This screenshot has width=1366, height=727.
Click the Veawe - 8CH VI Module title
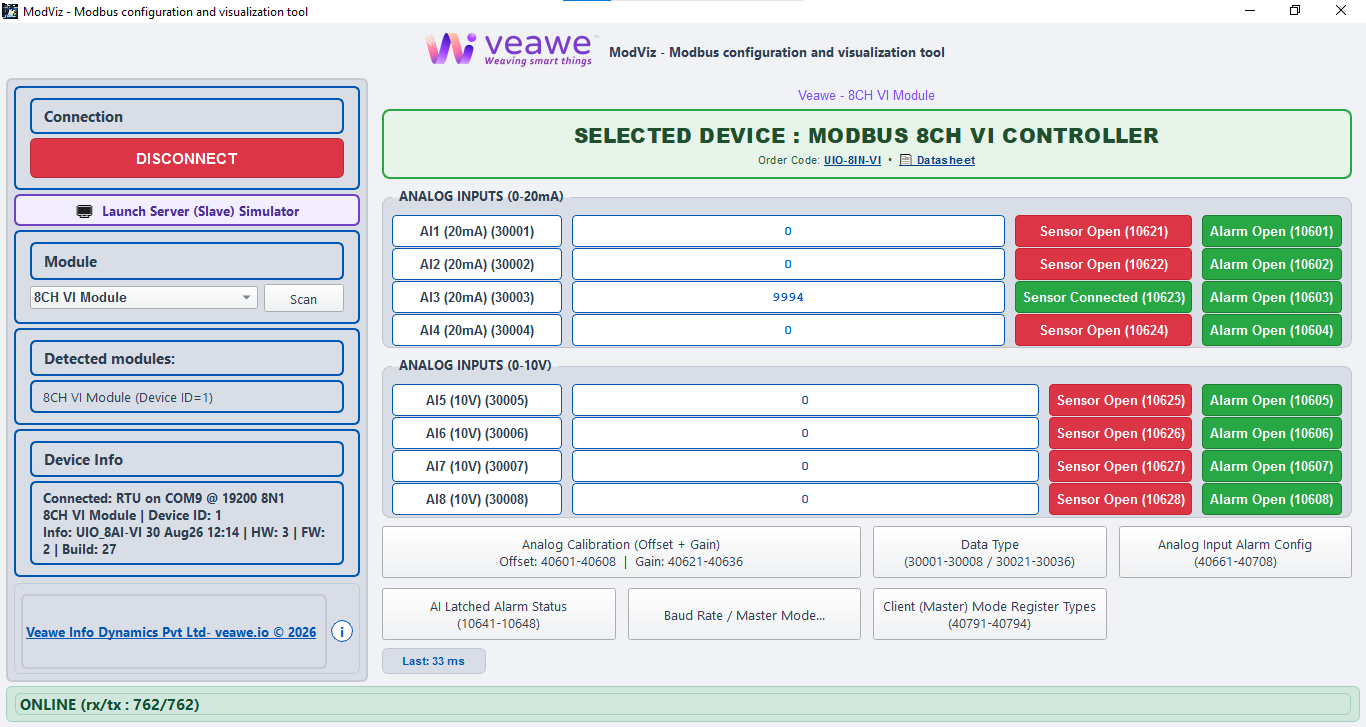(866, 96)
